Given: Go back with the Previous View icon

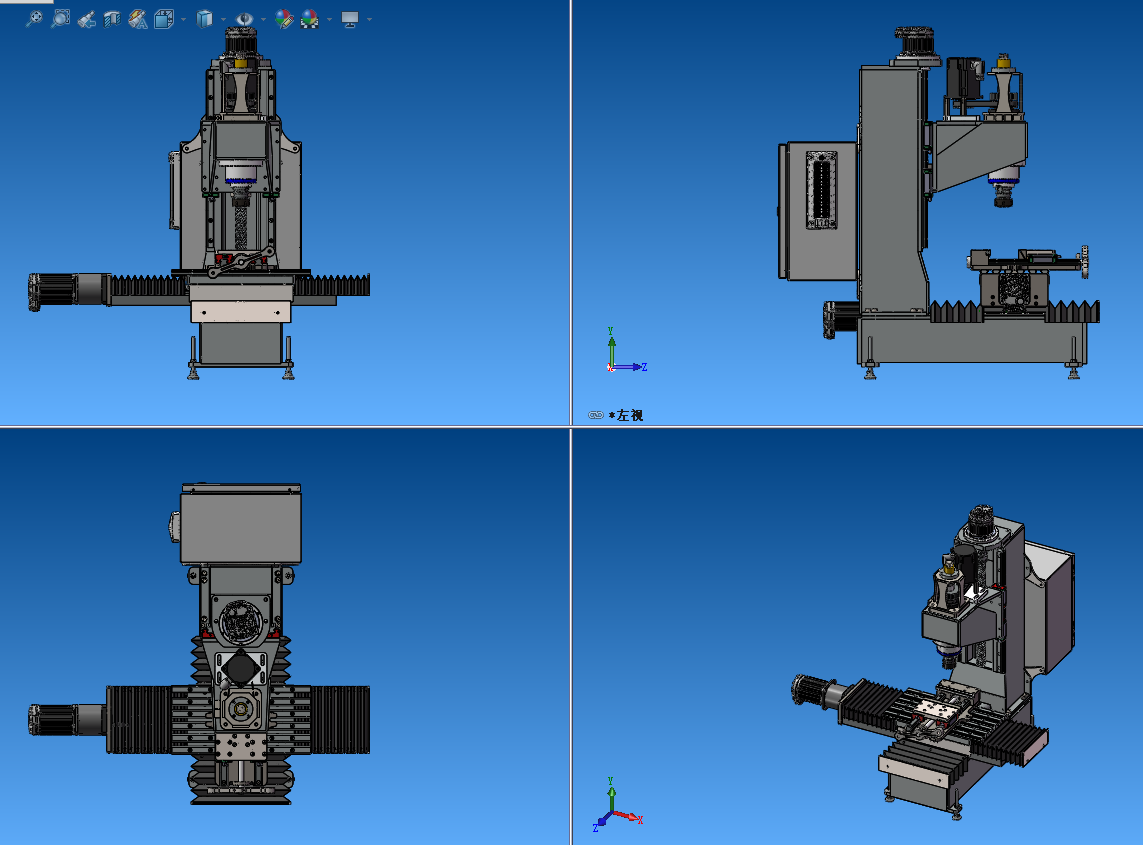Looking at the screenshot, I should point(87,18).
